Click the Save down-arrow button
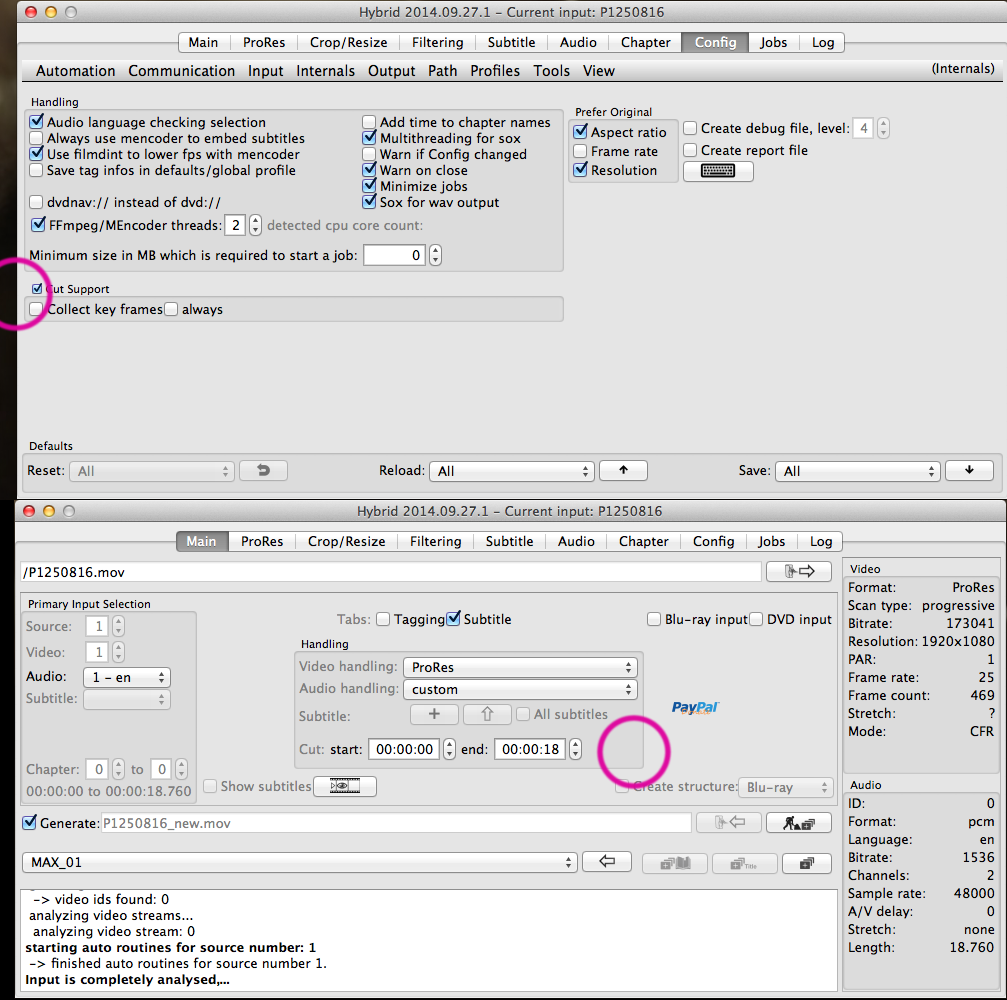Screen dimensions: 1007x1000 tap(969, 470)
